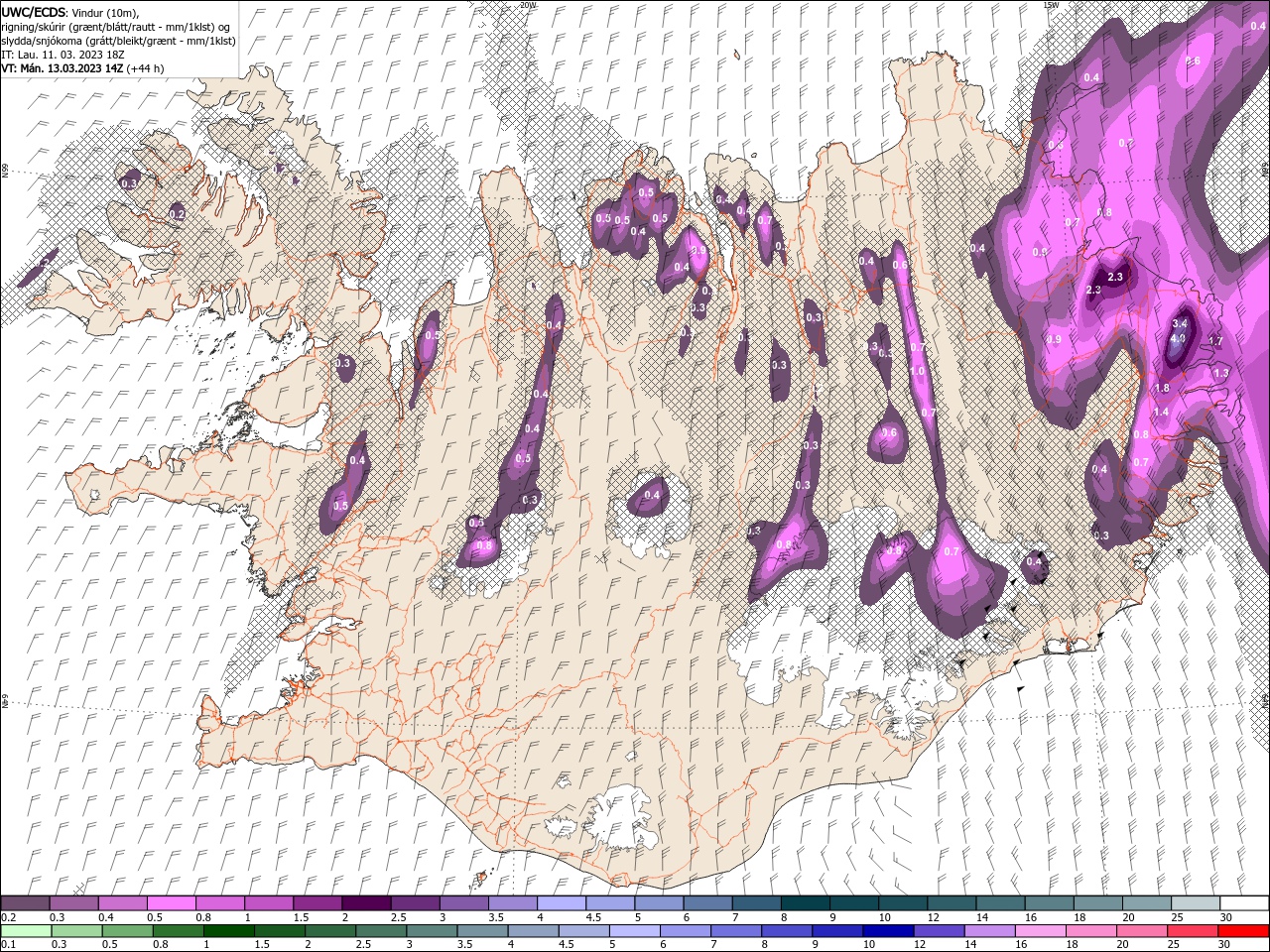
Task: Click the 'UWC/ECDS: Vindur (10m)' title text
Action: click(70, 11)
